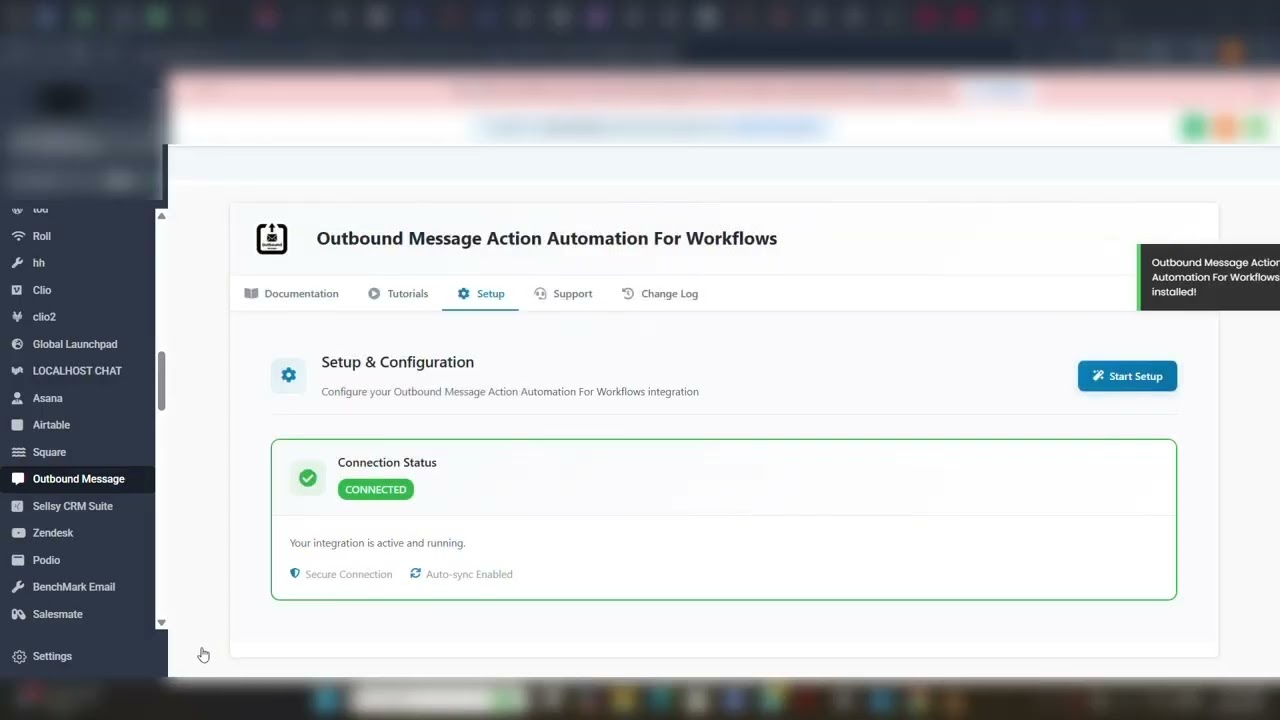Click the Secure Connection shield icon
Viewport: 1280px width, 720px height.
click(x=295, y=574)
